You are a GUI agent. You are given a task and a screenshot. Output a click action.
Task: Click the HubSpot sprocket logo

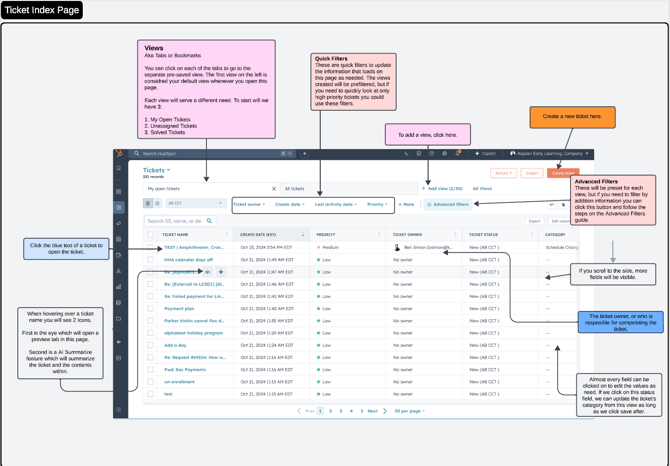point(119,154)
